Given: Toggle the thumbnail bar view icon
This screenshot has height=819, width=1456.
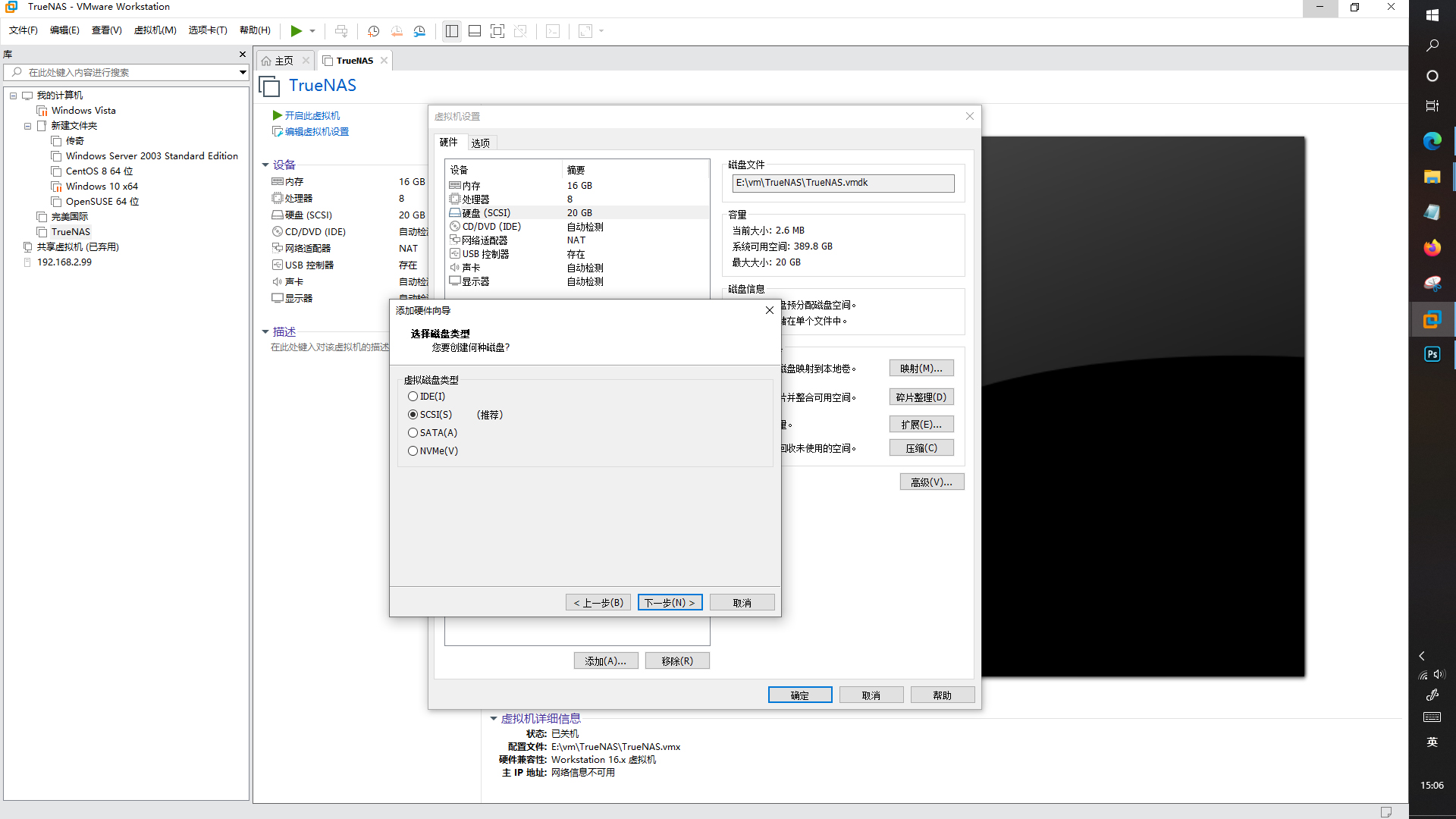Looking at the screenshot, I should click(x=475, y=31).
